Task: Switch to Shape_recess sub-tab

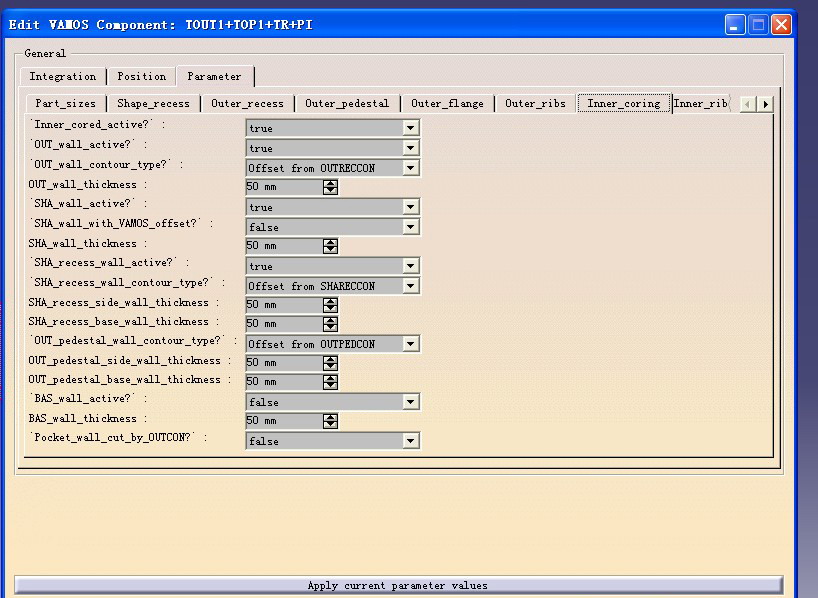Action: pyautogui.click(x=153, y=103)
